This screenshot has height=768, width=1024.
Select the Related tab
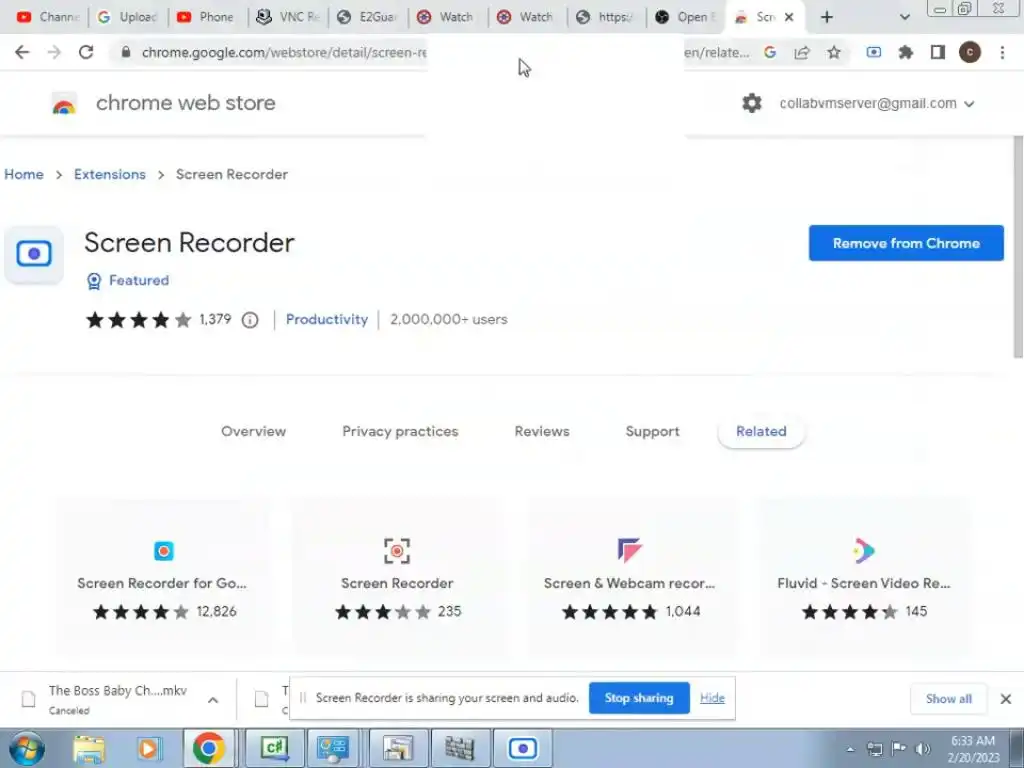761,431
